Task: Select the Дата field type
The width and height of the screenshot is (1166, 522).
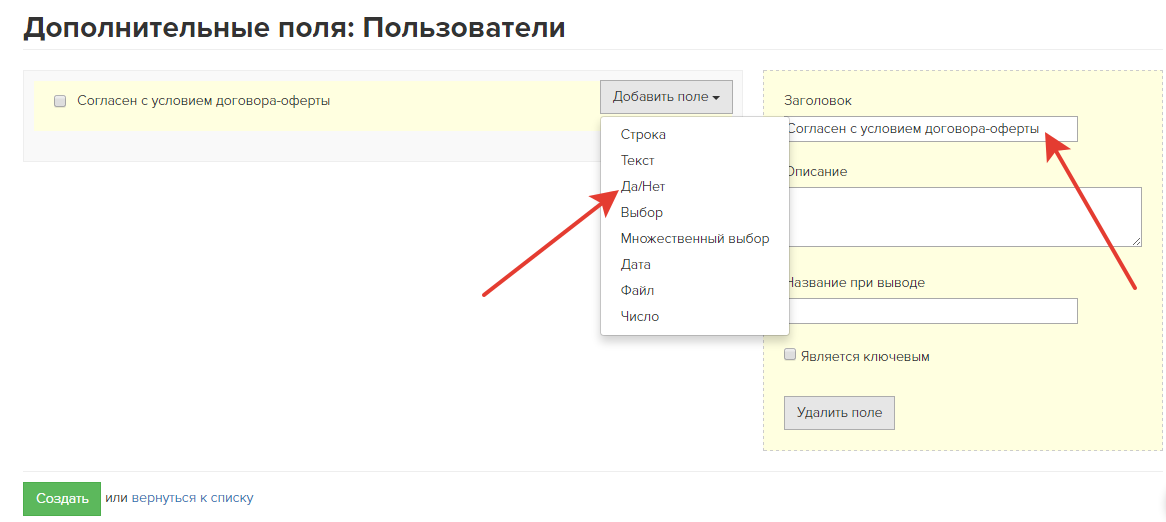Action: [x=636, y=264]
